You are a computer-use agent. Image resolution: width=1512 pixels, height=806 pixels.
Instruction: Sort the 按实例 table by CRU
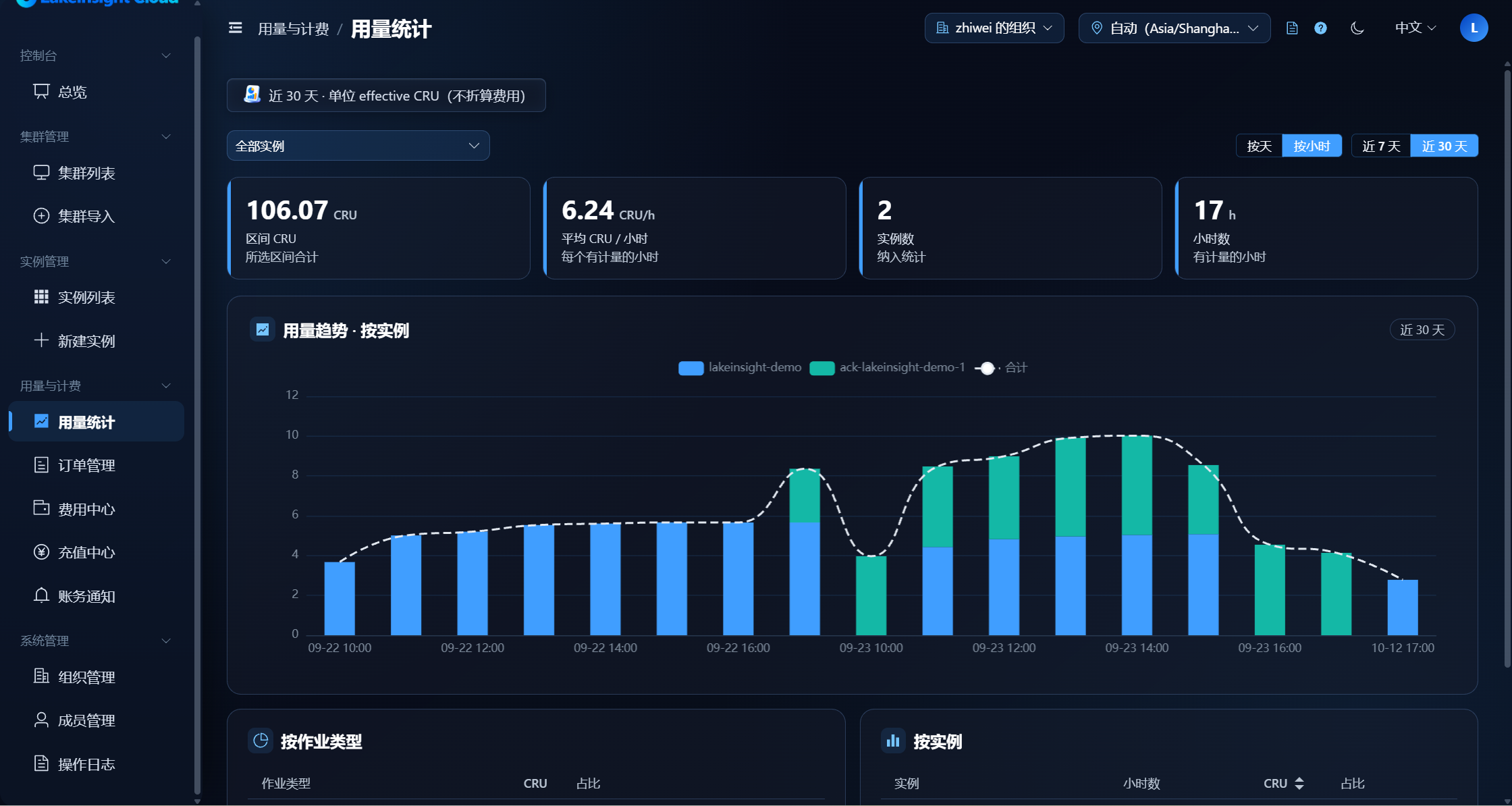[1283, 783]
